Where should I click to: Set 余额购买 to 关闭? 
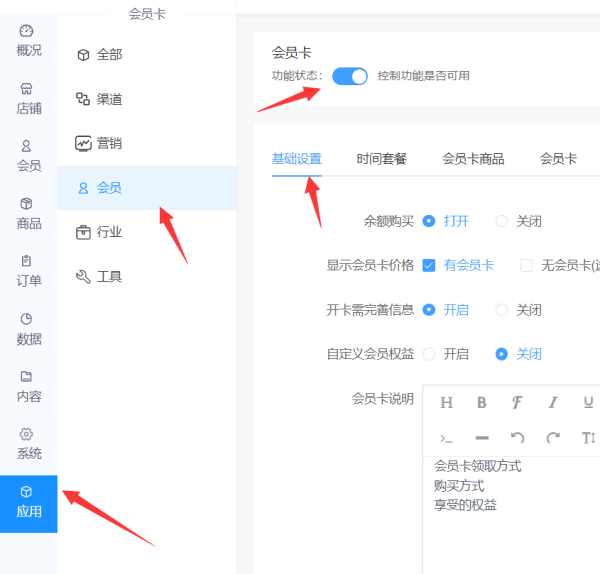(x=518, y=221)
